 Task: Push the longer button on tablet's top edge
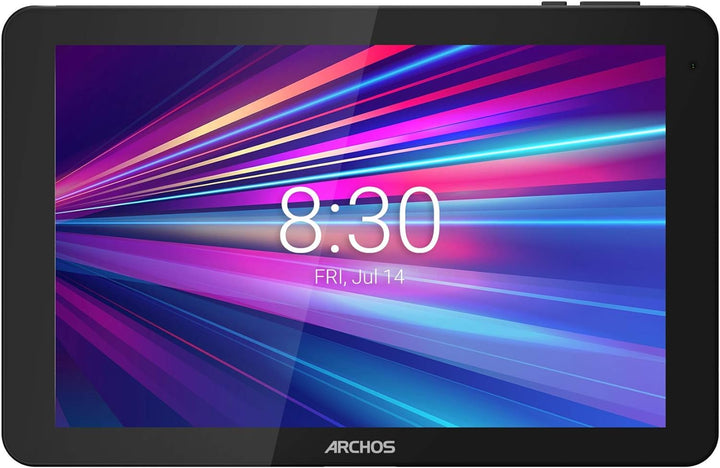(x=610, y=4)
